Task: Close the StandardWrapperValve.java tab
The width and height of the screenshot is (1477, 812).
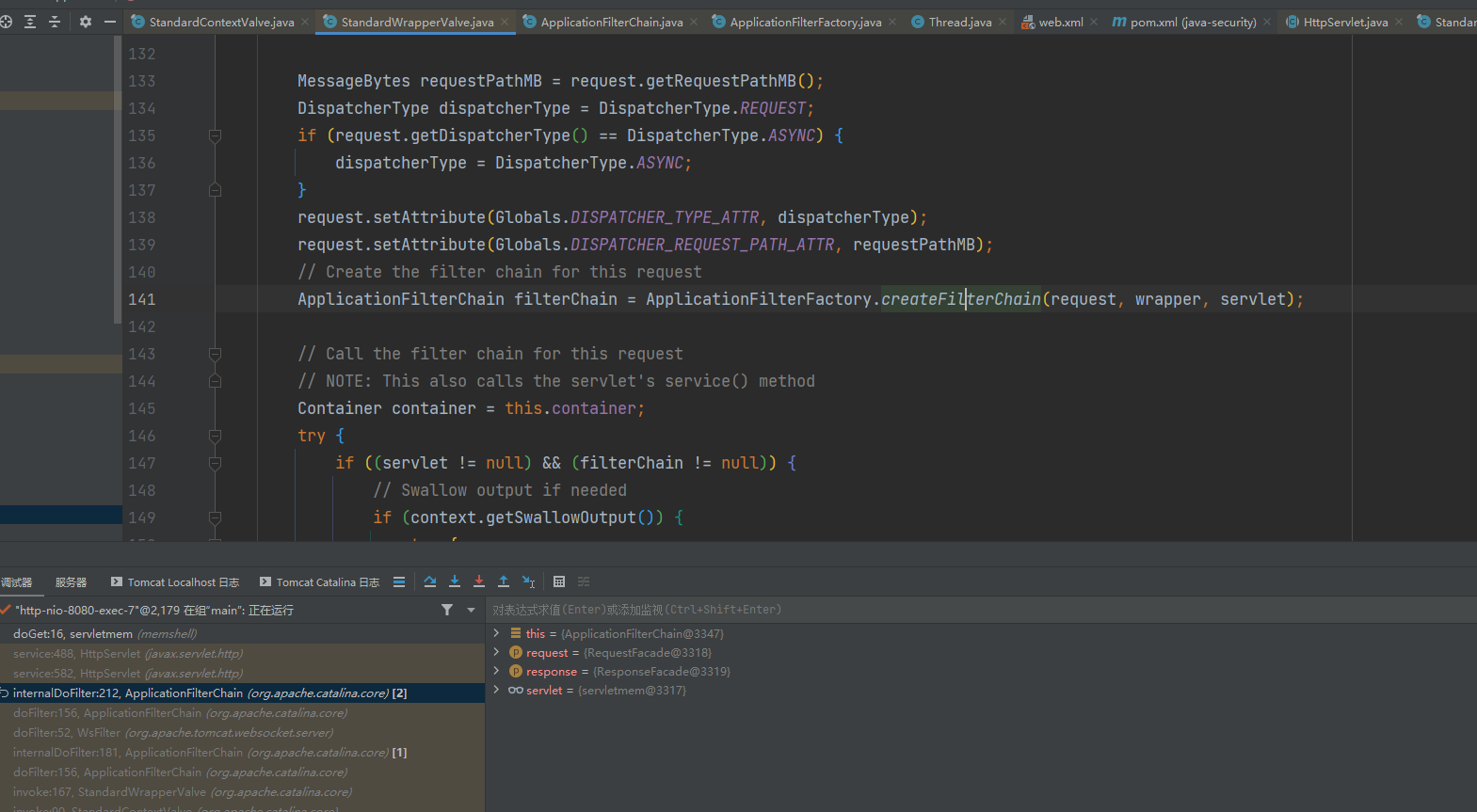Action: tap(505, 22)
